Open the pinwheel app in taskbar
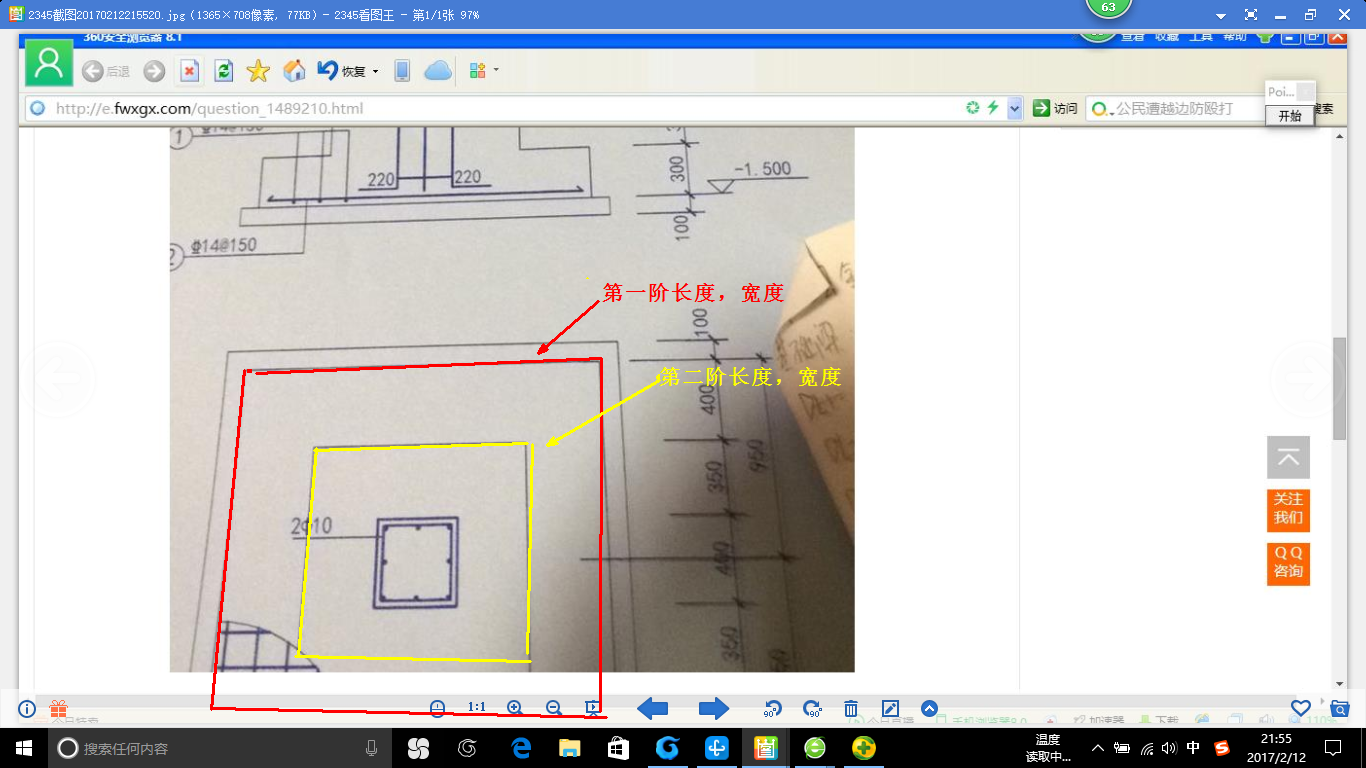The width and height of the screenshot is (1366, 768). click(x=418, y=748)
